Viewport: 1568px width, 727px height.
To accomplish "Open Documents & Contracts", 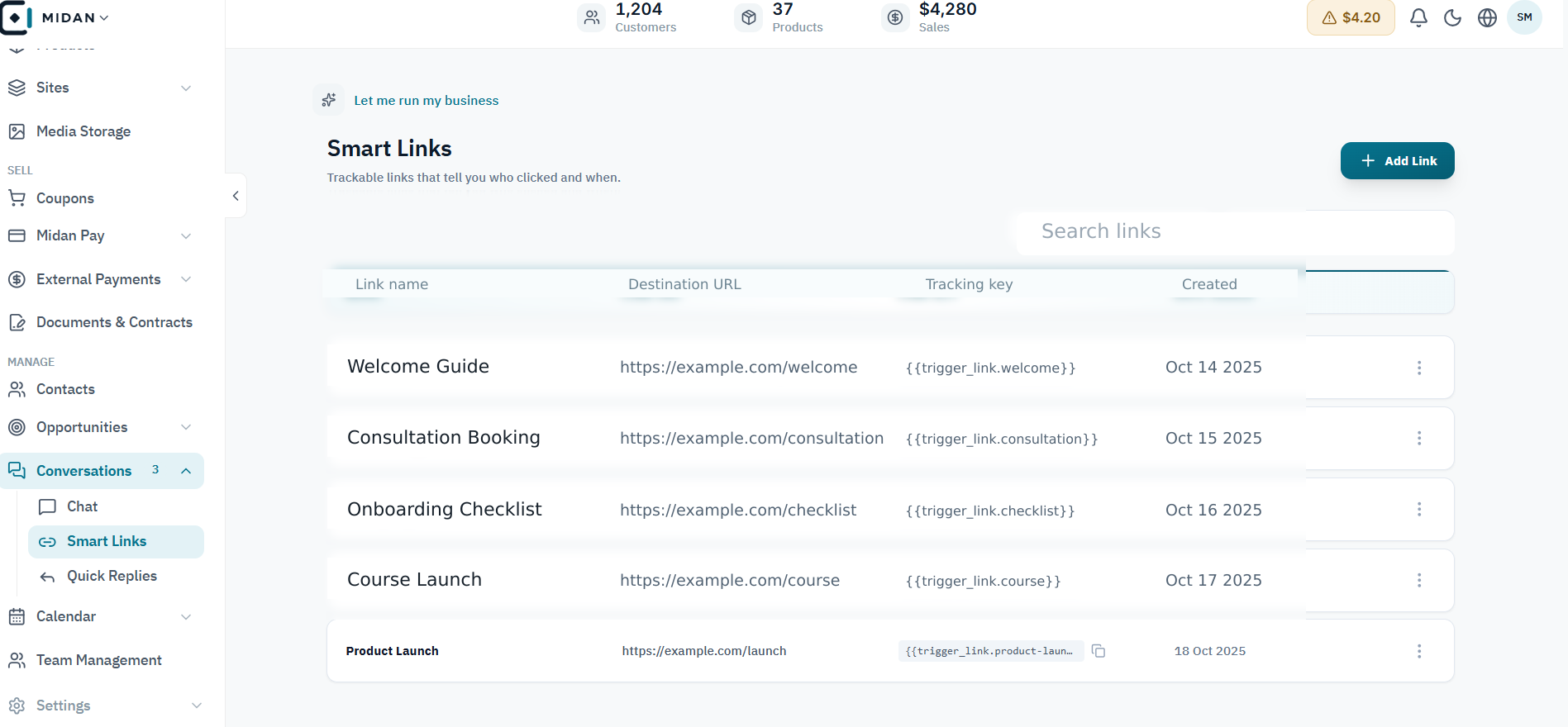I will 114,322.
